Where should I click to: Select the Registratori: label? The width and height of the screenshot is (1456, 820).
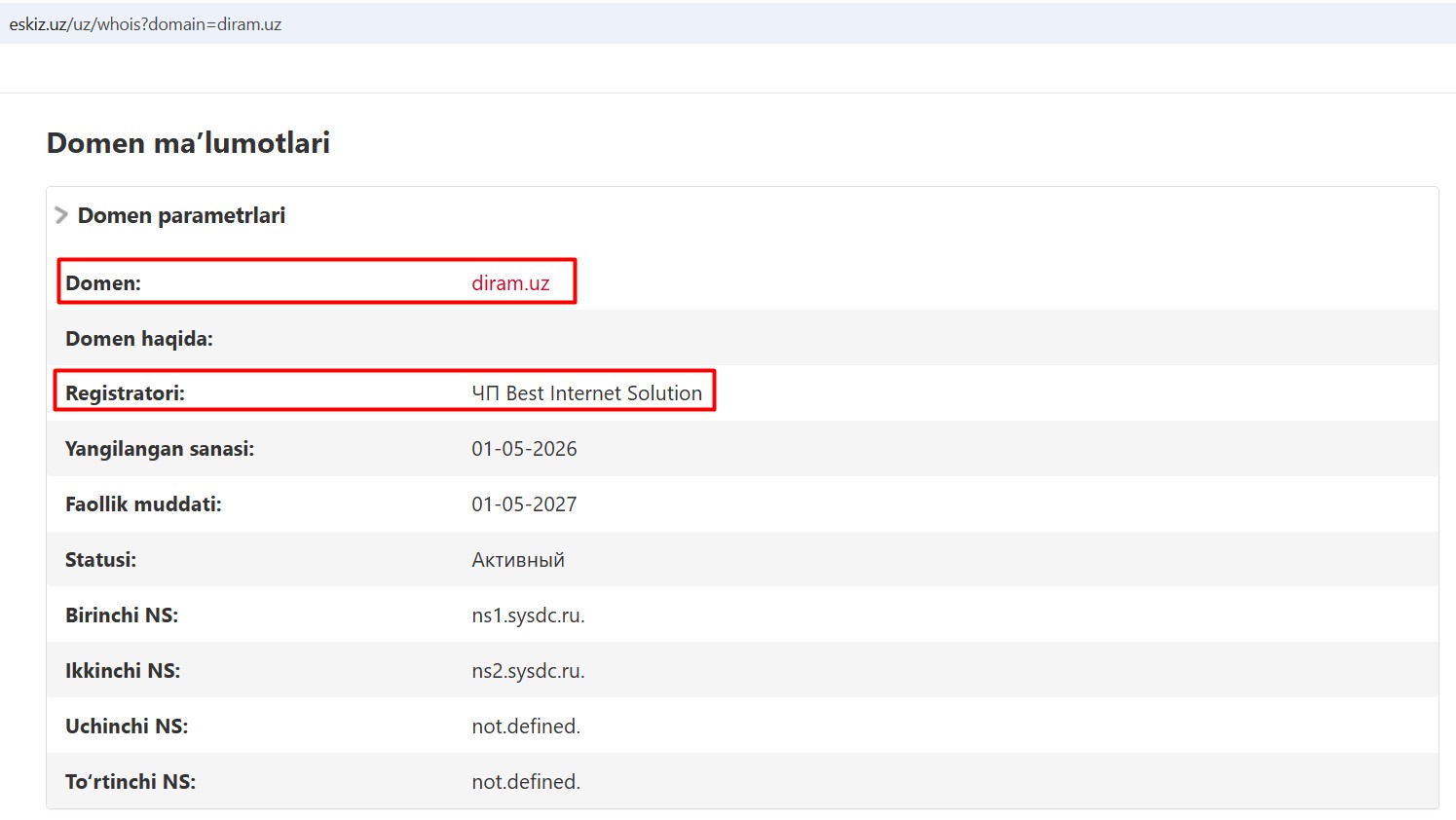(125, 393)
